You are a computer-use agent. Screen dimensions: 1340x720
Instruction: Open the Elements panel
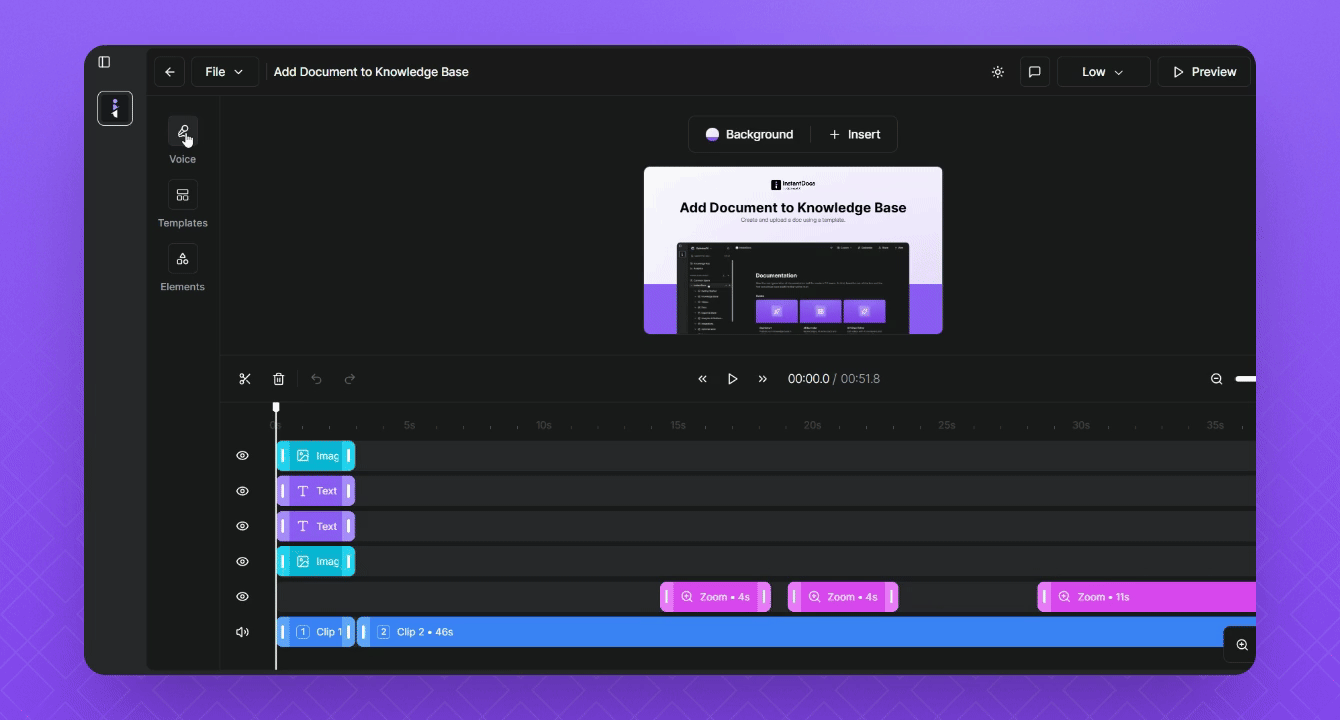(183, 259)
